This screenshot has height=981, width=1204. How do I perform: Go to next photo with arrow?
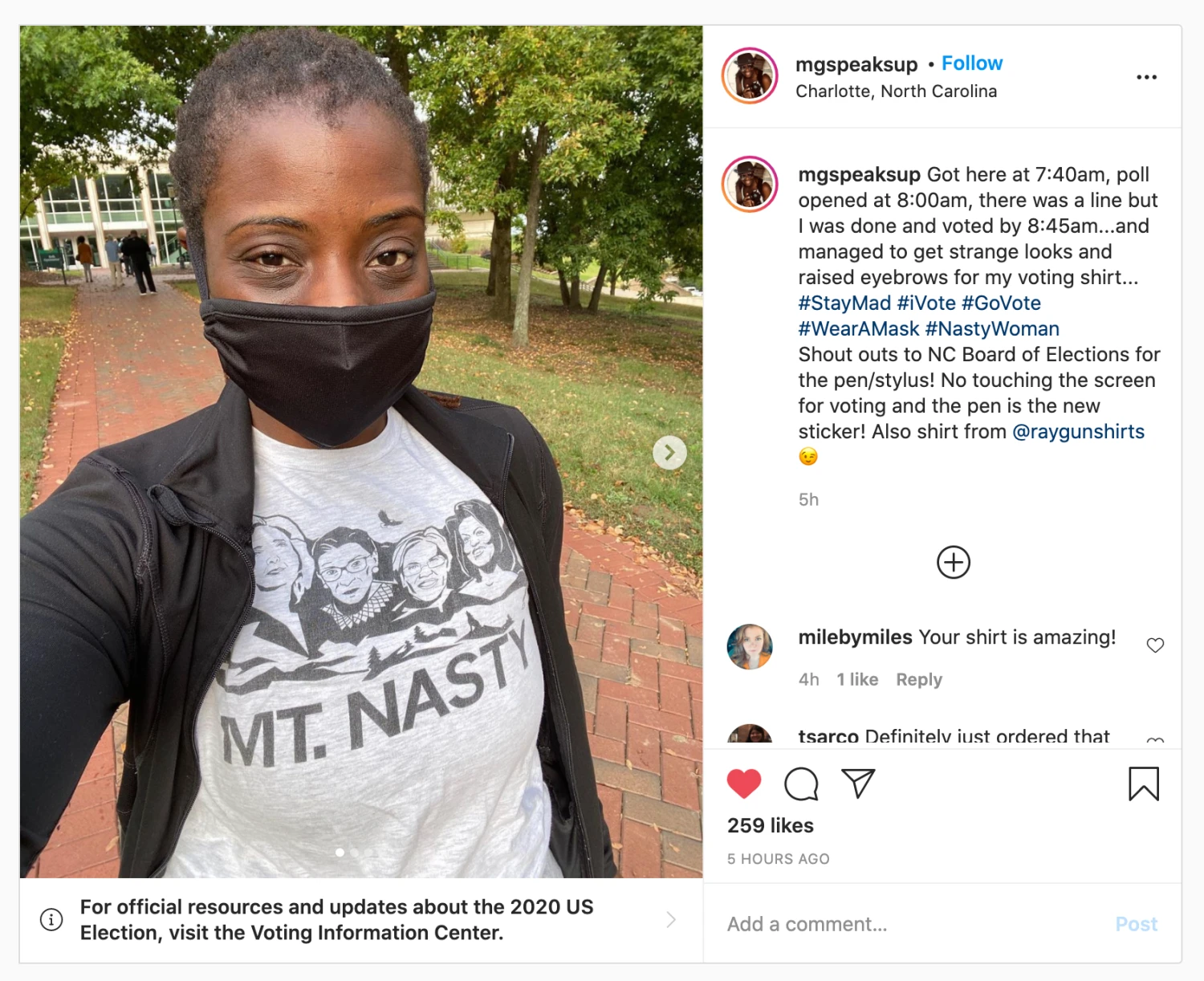click(669, 453)
